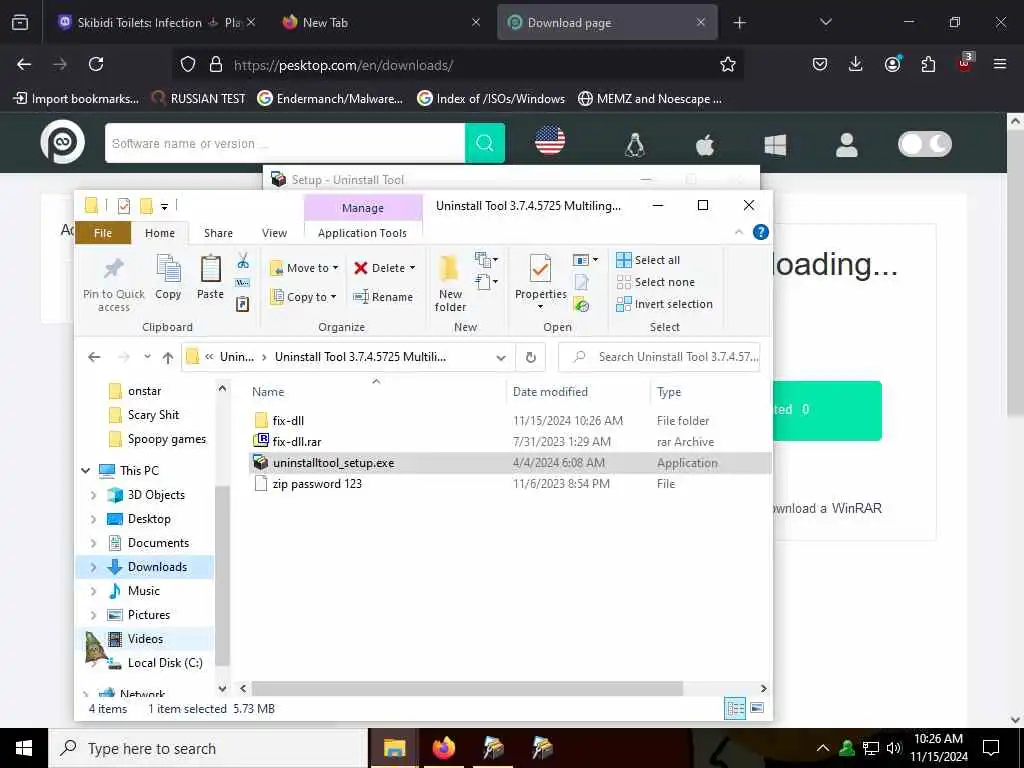Click Select all in the ribbon

coord(648,260)
